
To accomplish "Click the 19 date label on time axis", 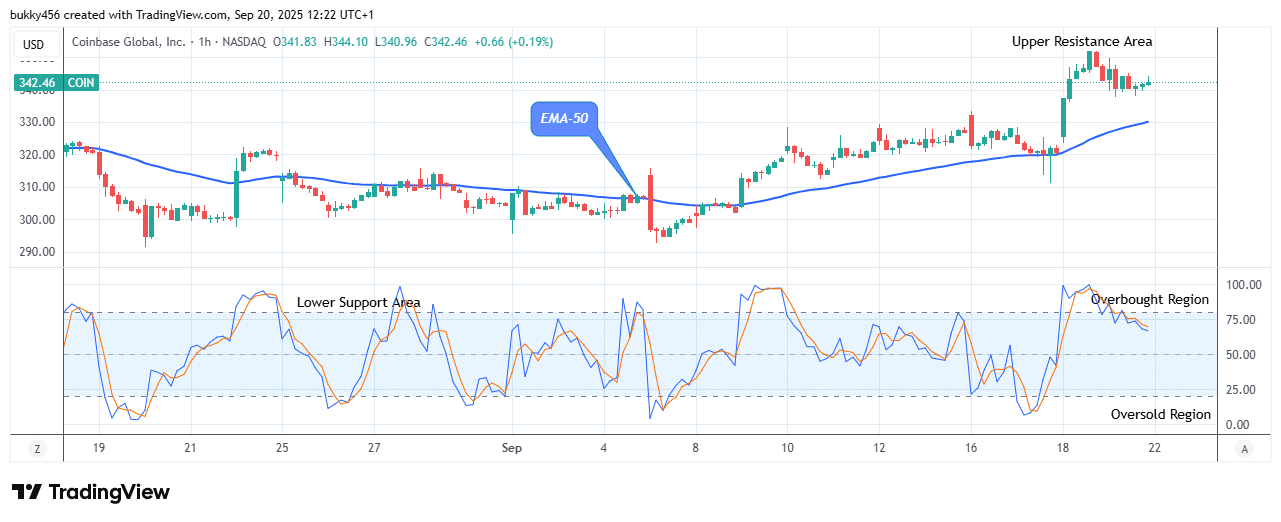I will point(99,449).
